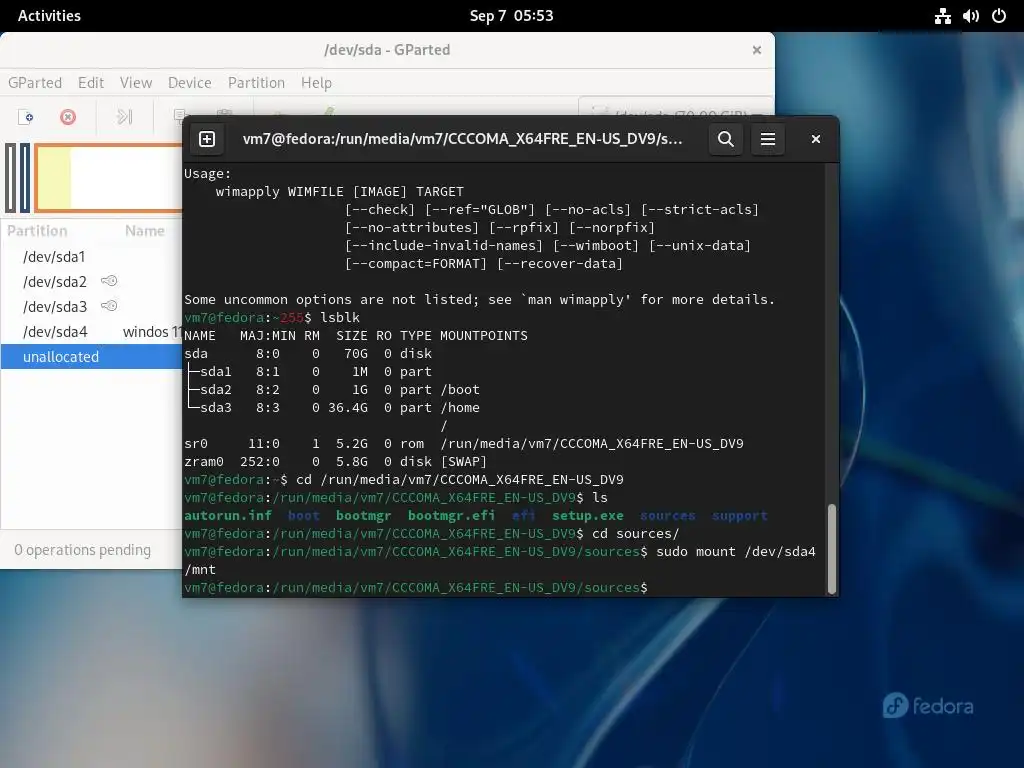Image resolution: width=1024 pixels, height=768 pixels.
Task: Click the terminal search icon
Action: (x=726, y=139)
